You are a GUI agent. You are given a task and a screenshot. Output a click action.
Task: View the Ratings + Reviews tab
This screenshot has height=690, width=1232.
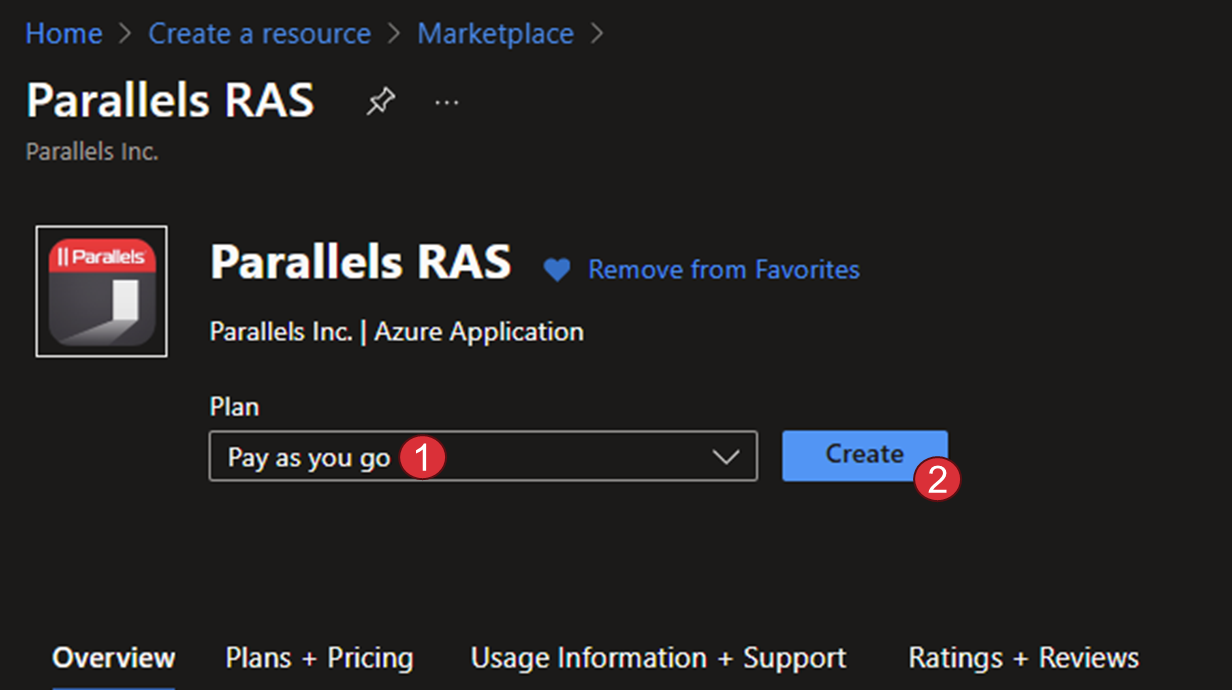click(x=1023, y=658)
